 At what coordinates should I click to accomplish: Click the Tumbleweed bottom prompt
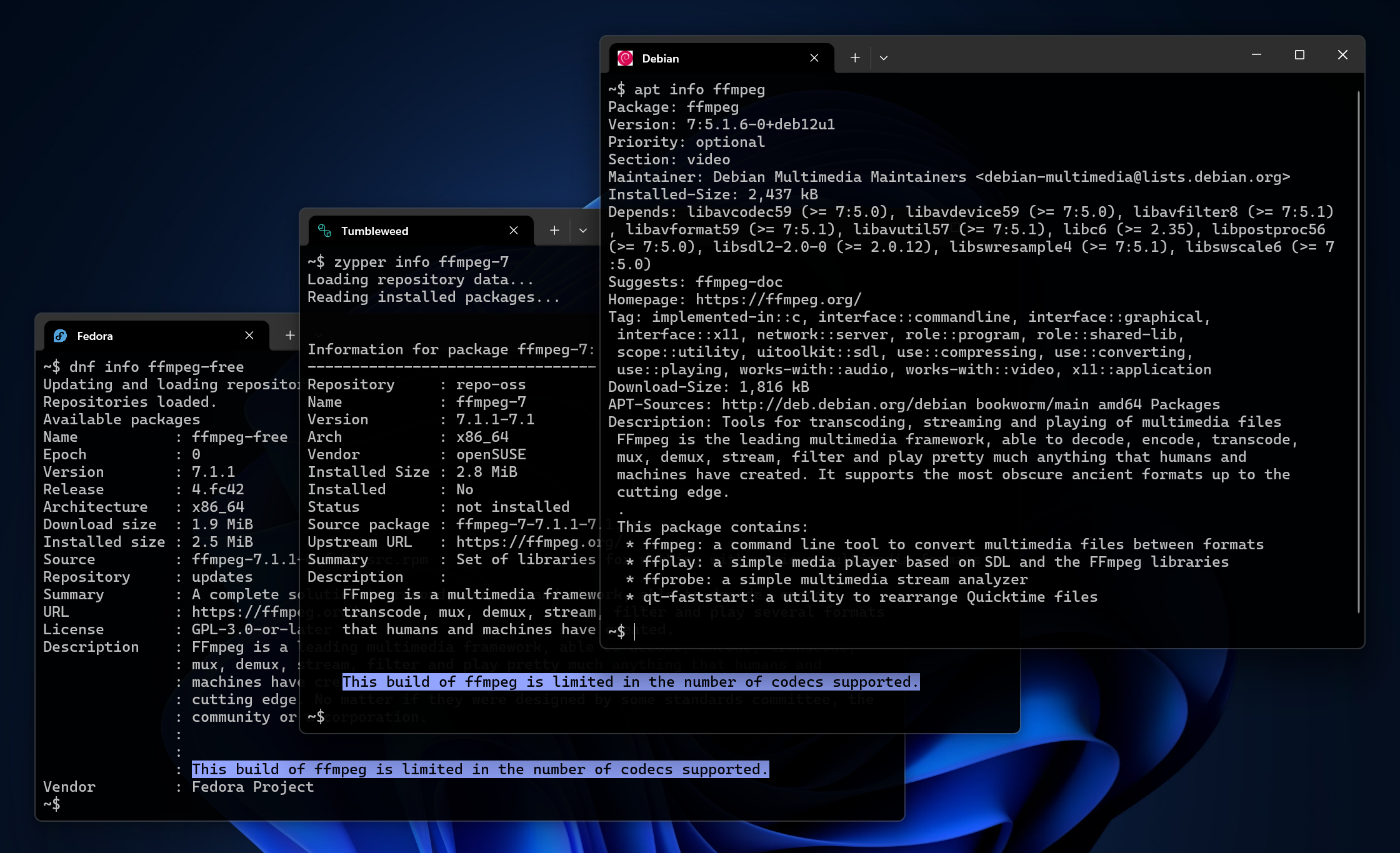tap(316, 717)
